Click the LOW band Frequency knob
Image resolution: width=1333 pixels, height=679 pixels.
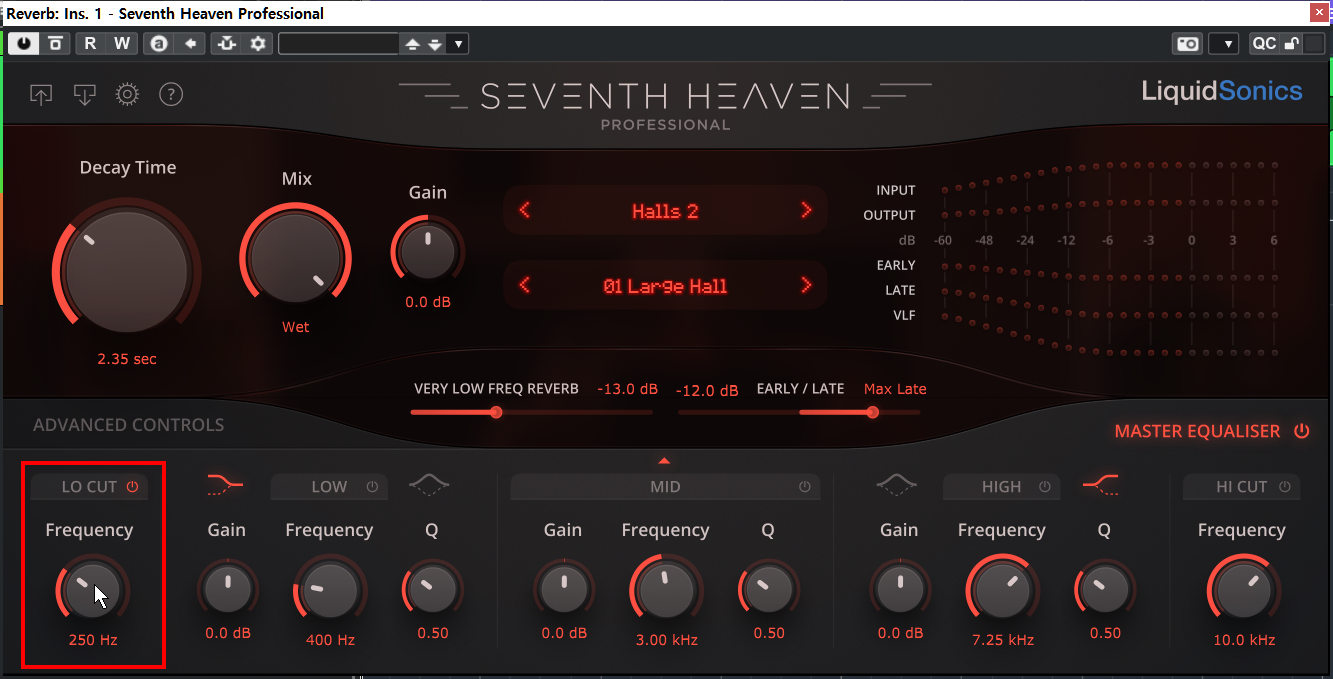(328, 591)
